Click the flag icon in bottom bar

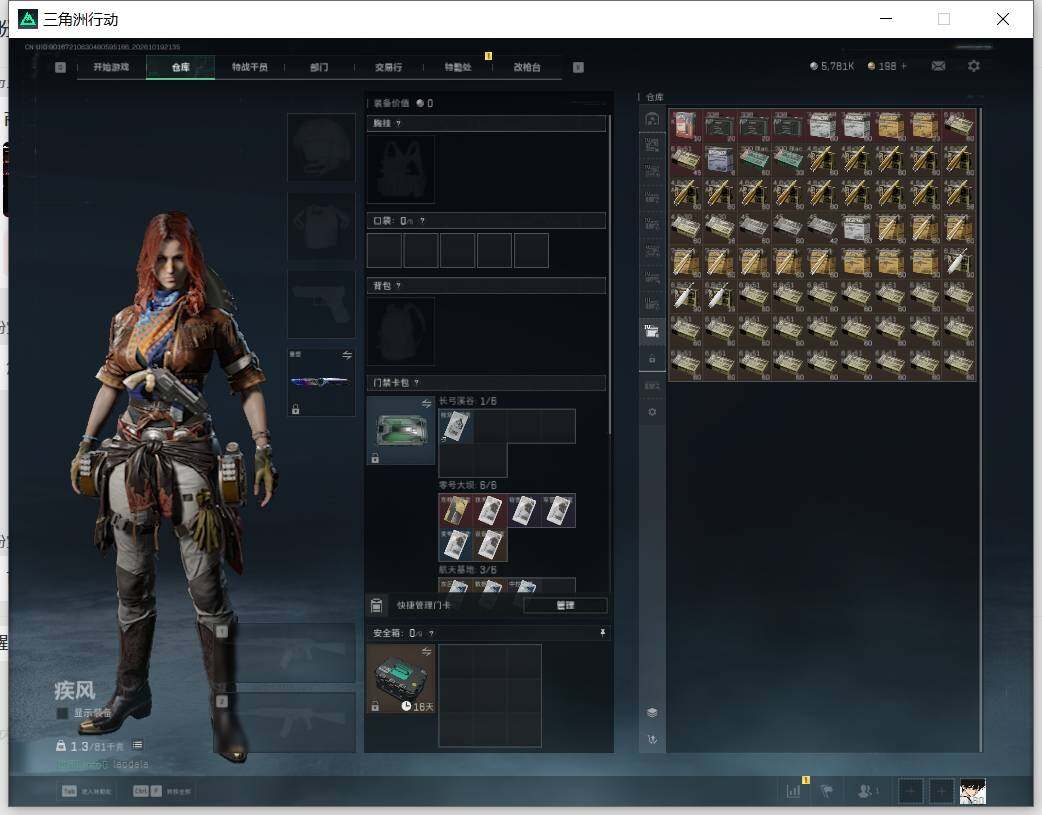pos(827,791)
